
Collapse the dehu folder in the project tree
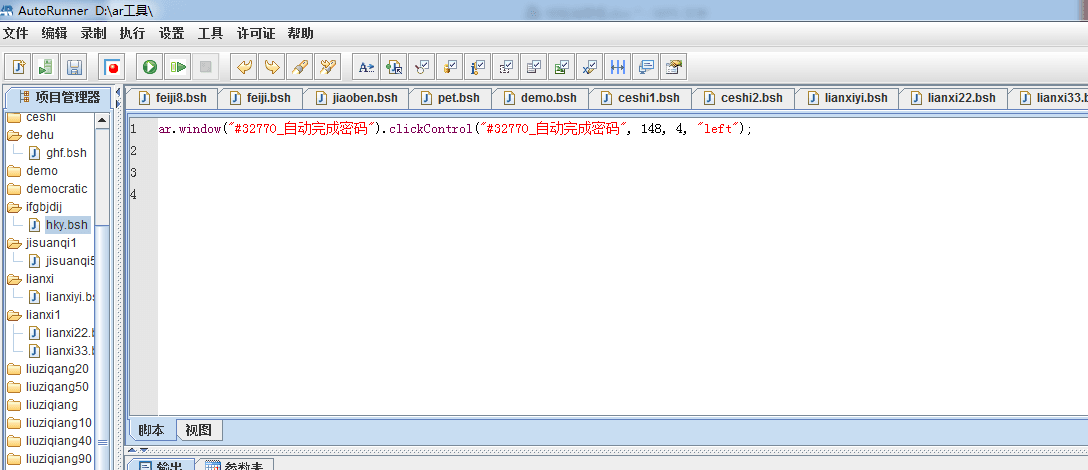[x=14, y=135]
